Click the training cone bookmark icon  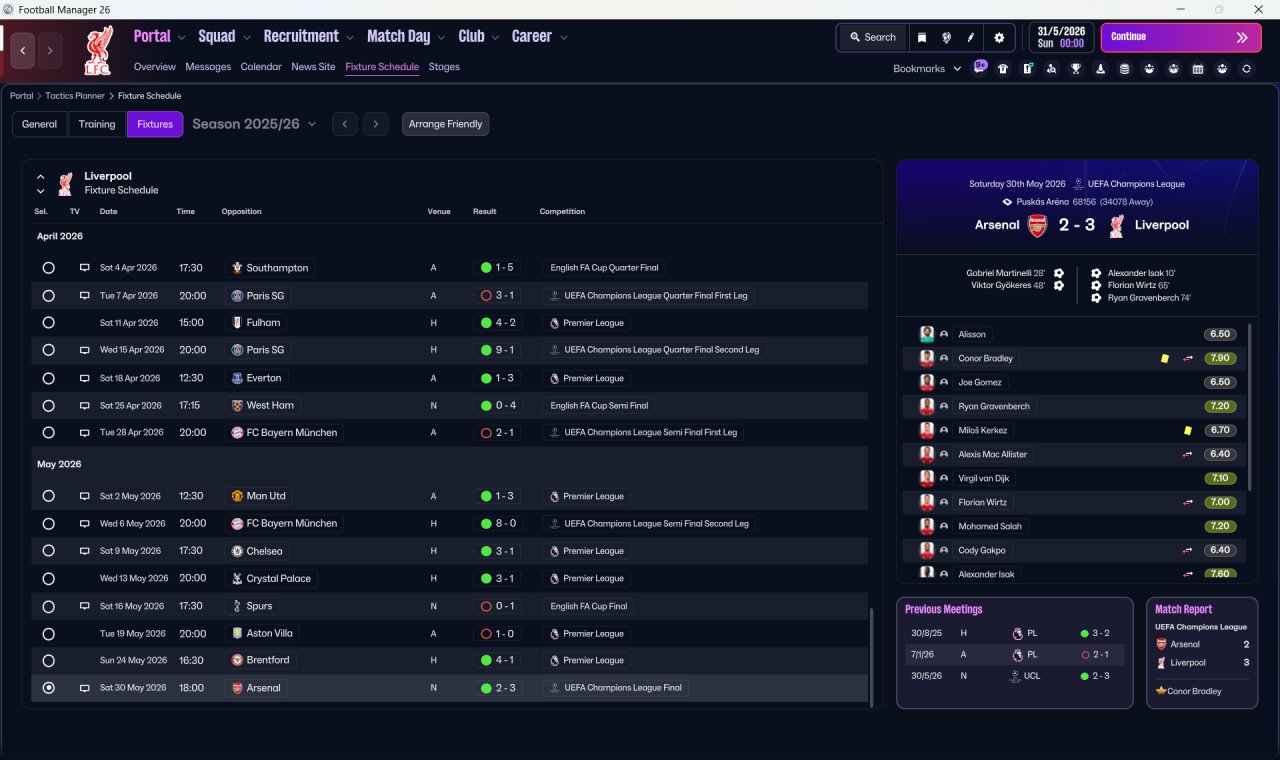[x=1100, y=69]
